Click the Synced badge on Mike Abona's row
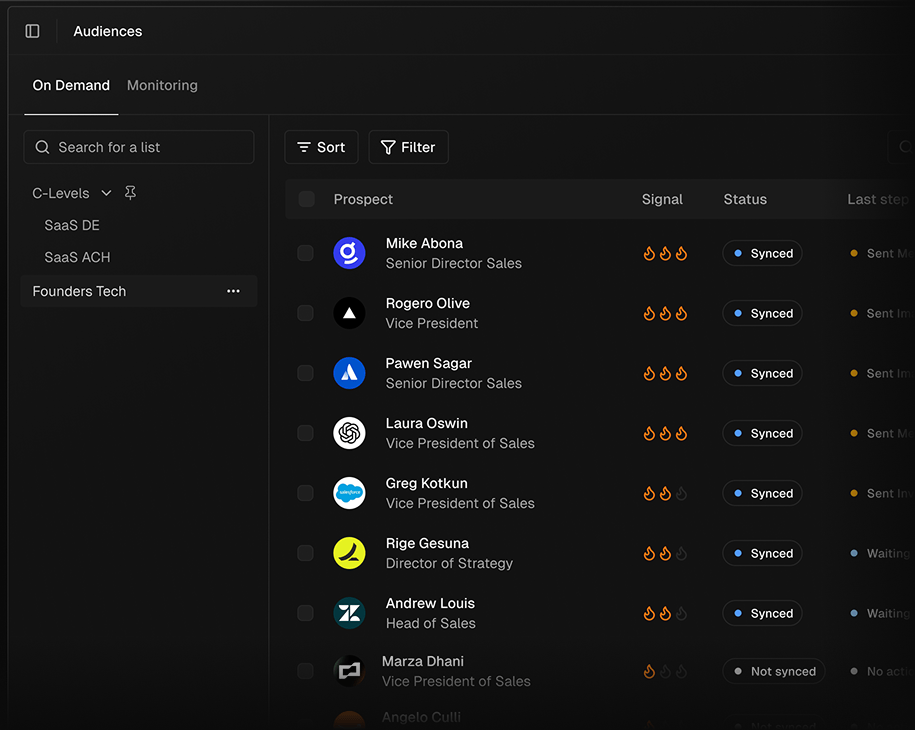The image size is (915, 730). [762, 253]
